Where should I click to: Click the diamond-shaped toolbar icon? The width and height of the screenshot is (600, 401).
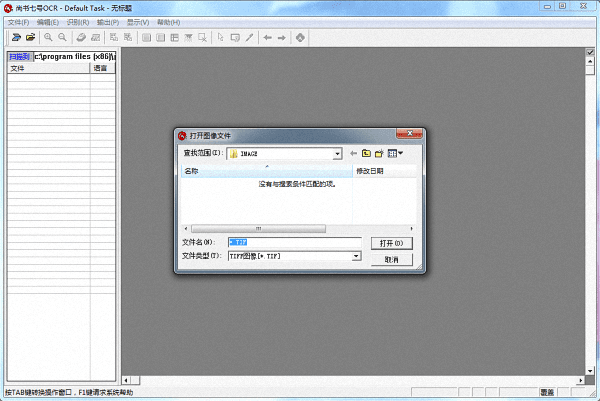(300, 37)
